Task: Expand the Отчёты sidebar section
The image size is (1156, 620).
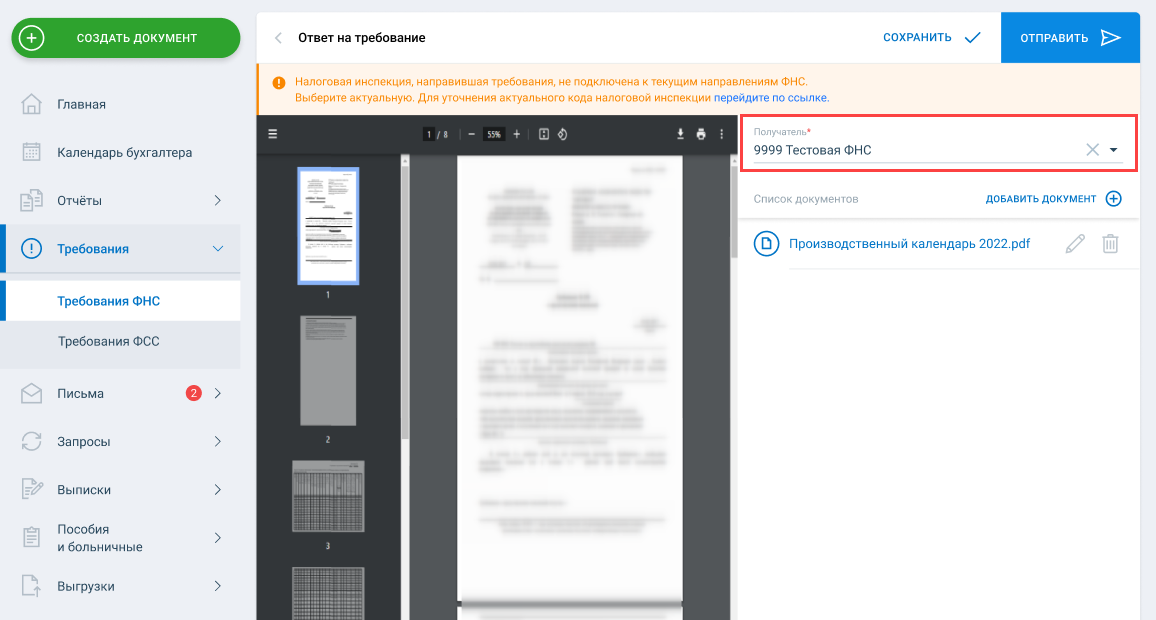Action: click(x=218, y=201)
